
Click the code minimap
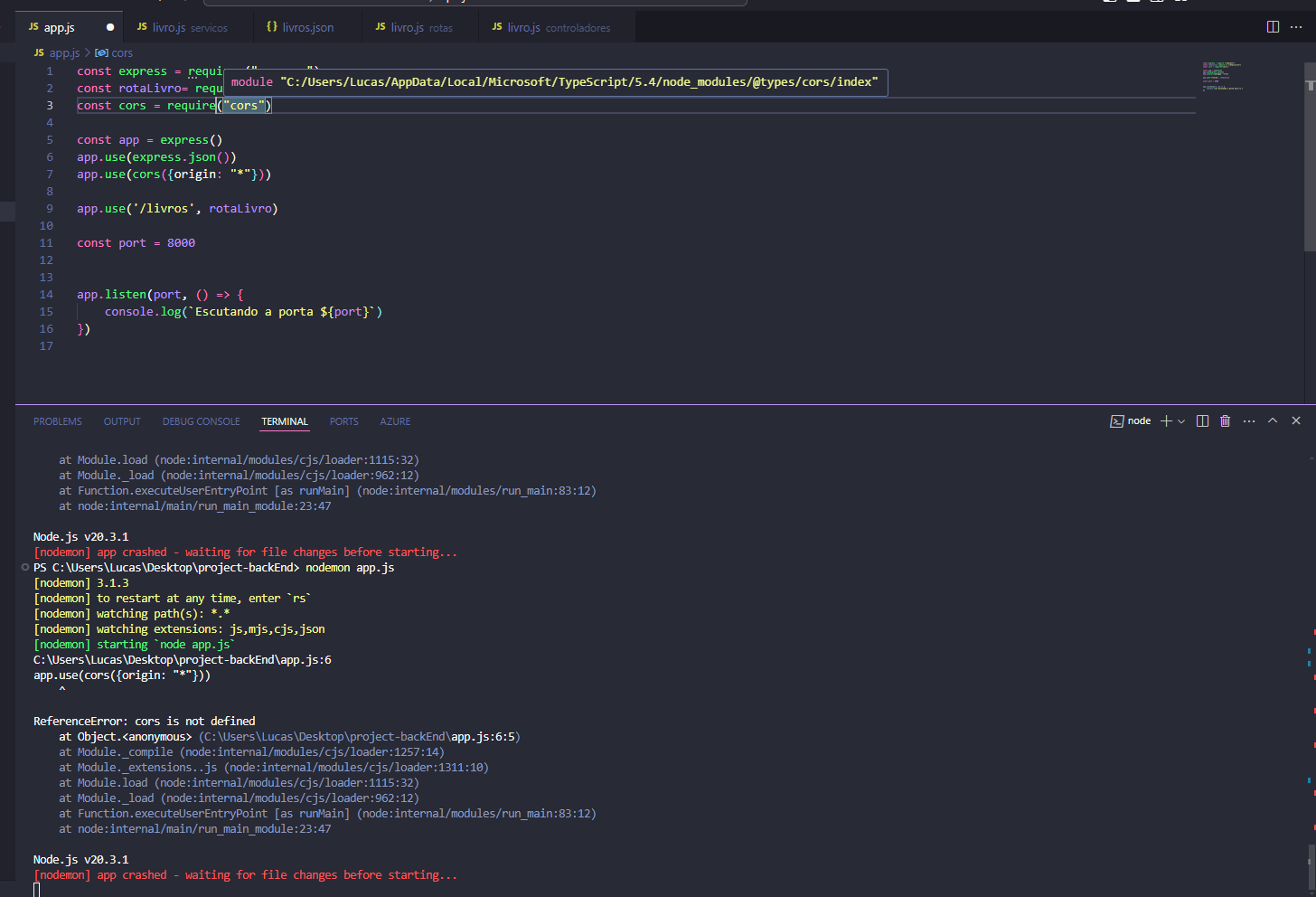tap(1222, 76)
